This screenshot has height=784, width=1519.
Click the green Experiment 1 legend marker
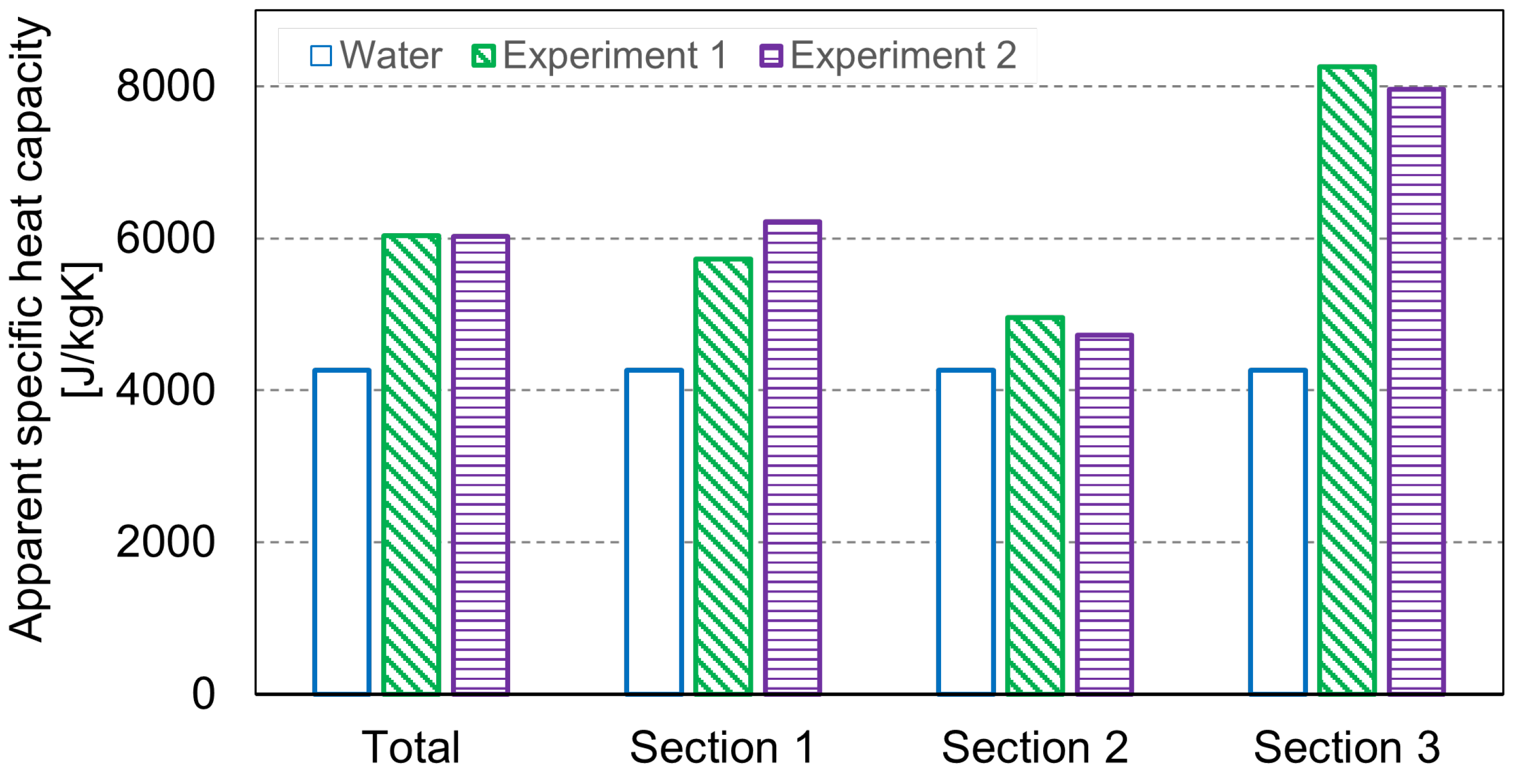tap(484, 56)
